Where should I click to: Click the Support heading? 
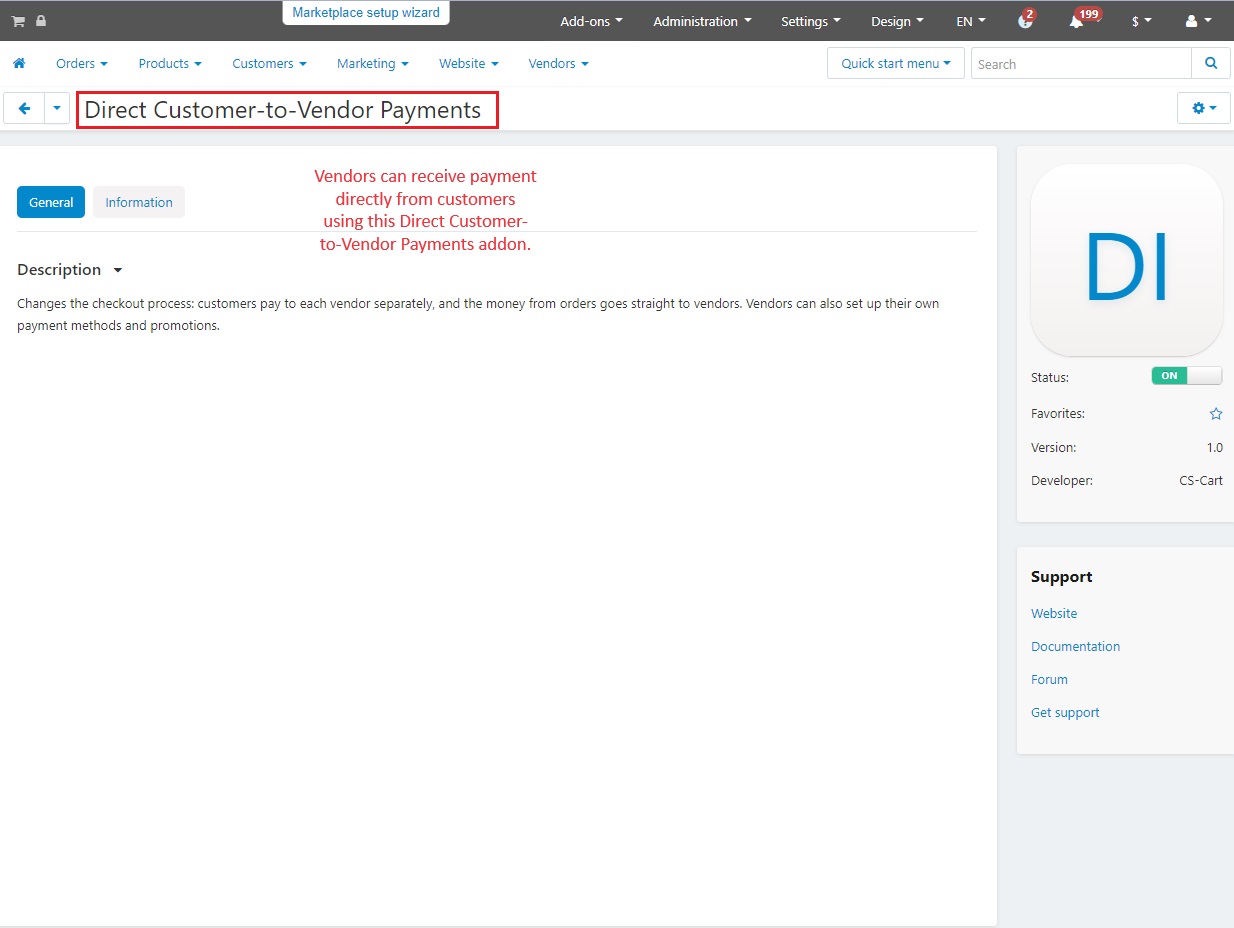coord(1061,577)
